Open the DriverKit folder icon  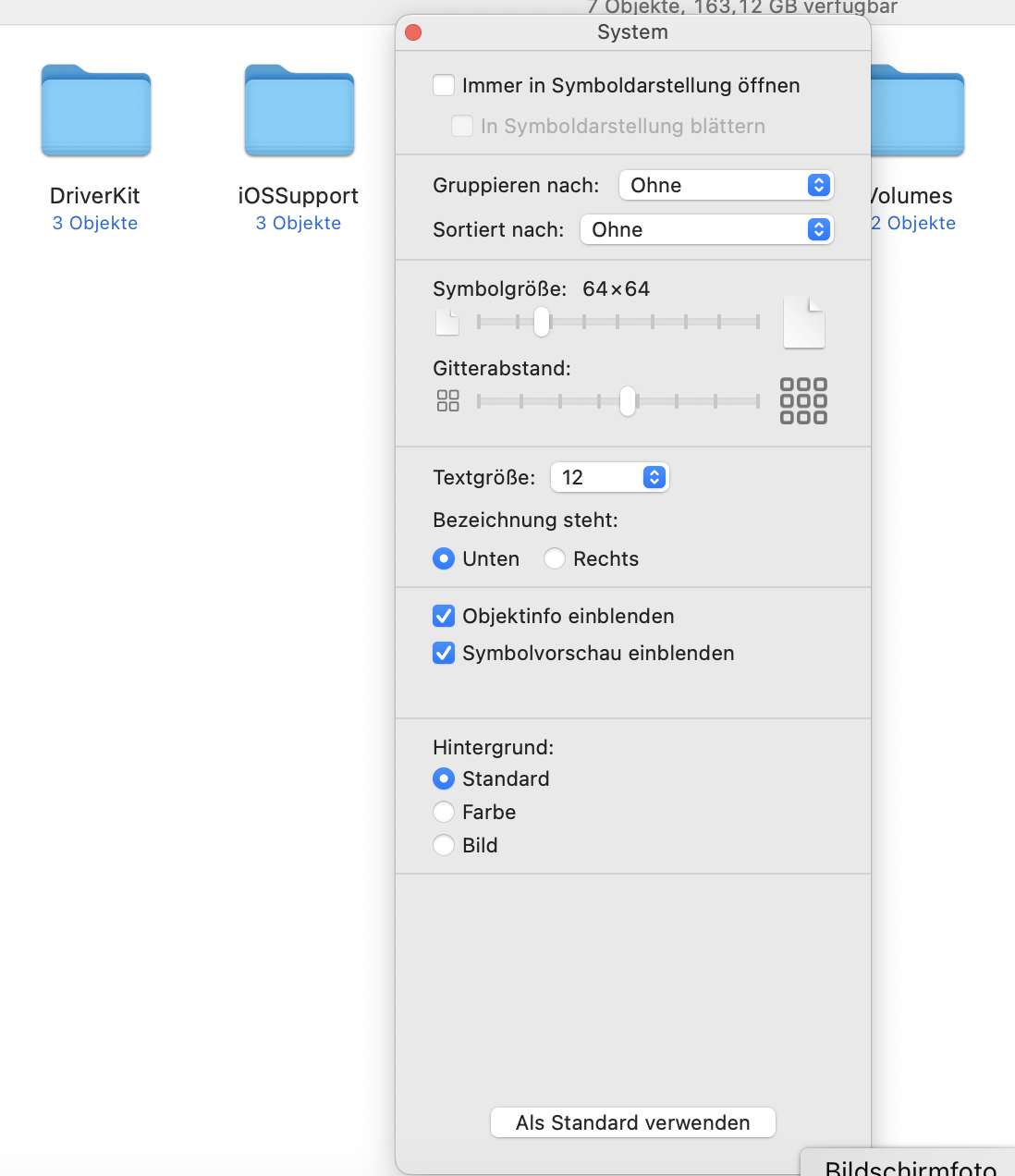[96, 112]
